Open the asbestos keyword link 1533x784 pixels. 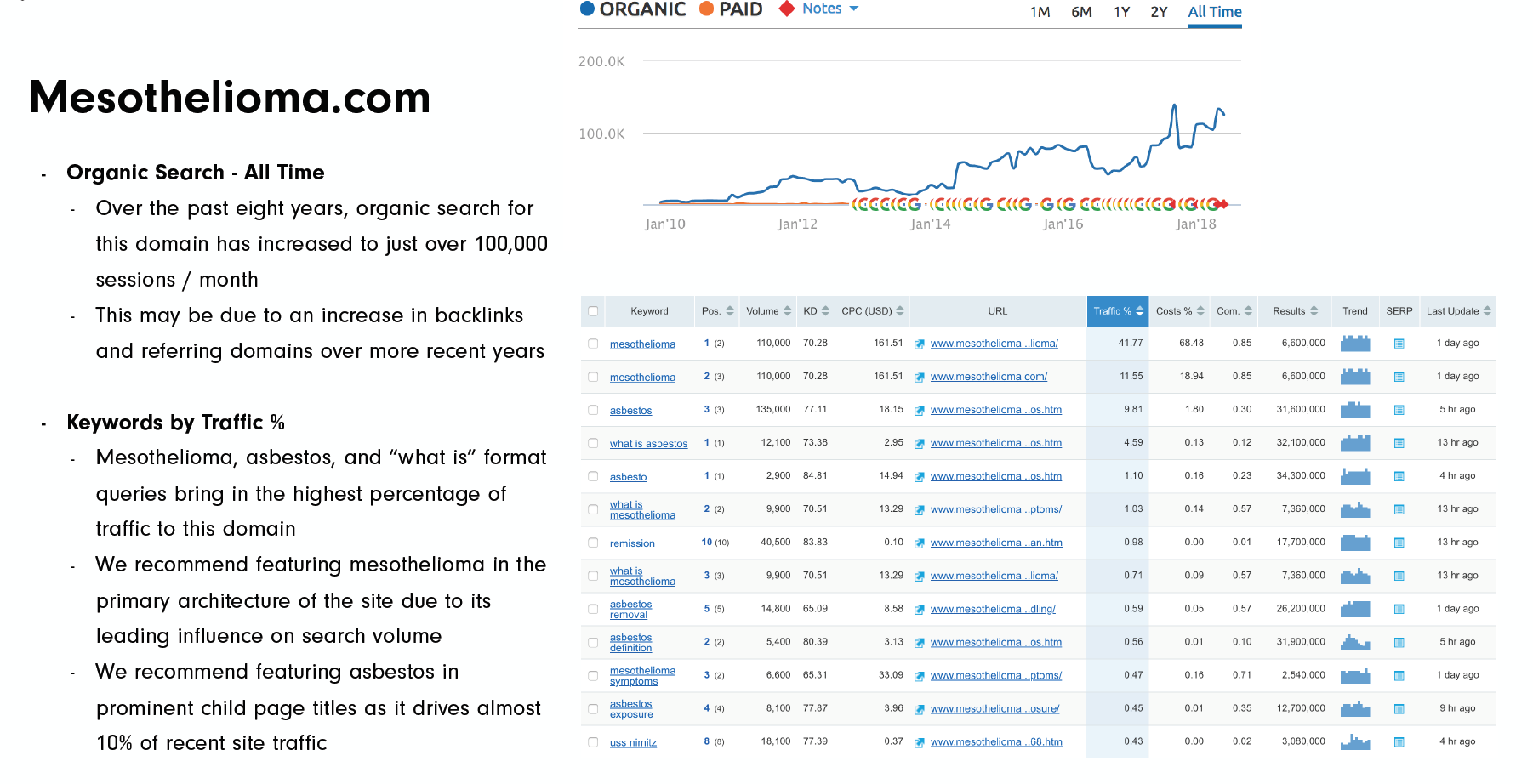coord(630,411)
